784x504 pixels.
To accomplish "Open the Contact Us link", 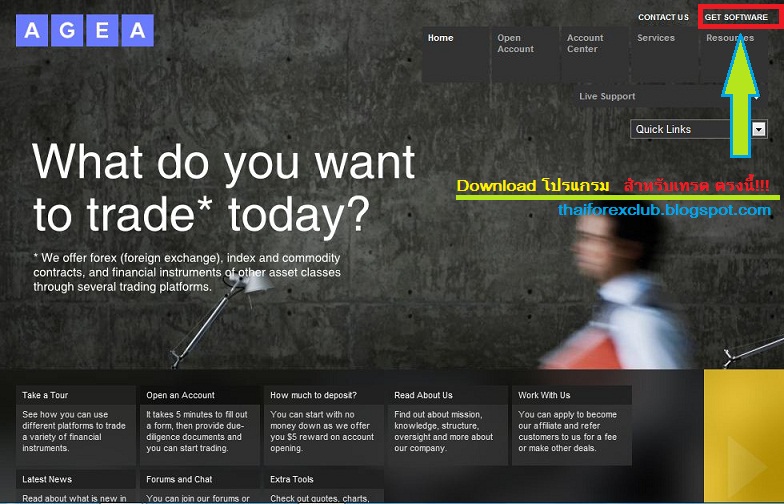I will click(663, 17).
